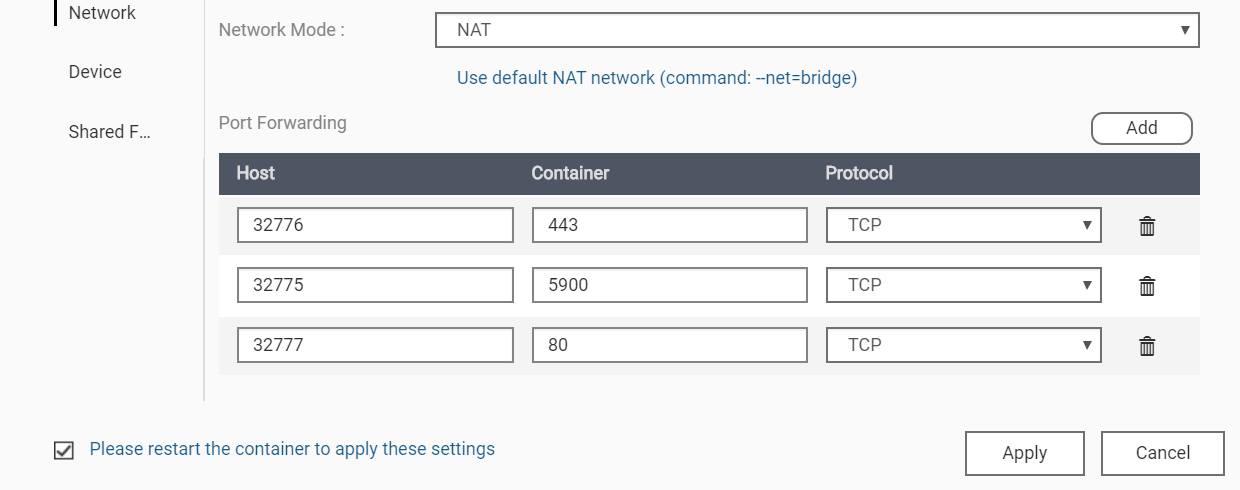This screenshot has height=490, width=1240.
Task: Open the Device settings tab
Action: (x=95, y=72)
